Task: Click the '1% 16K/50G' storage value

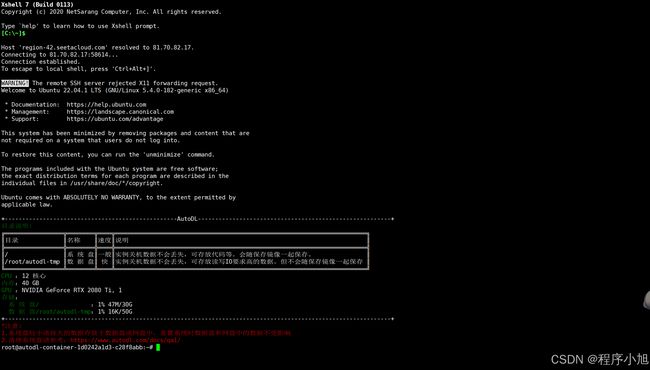Action: 115,312
